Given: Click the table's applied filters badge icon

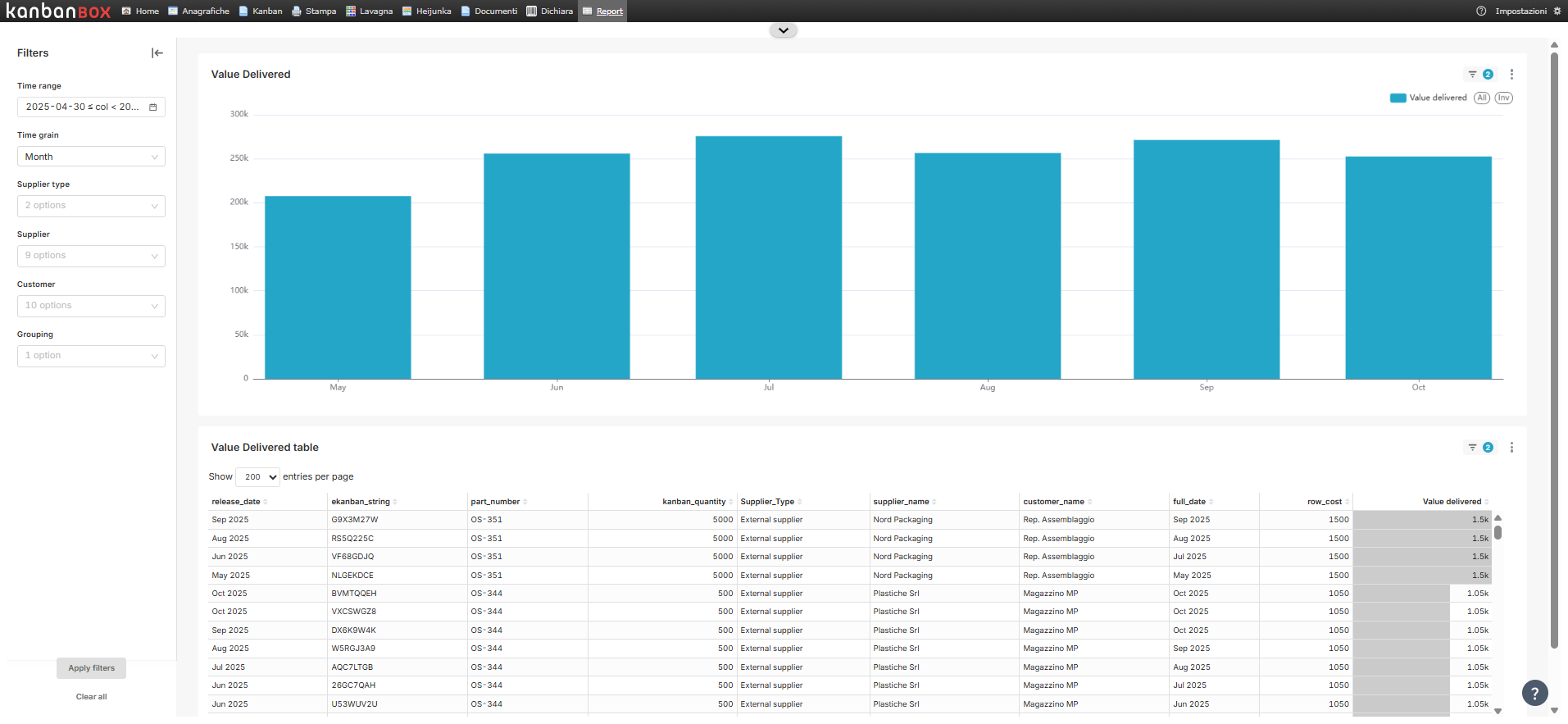Looking at the screenshot, I should tap(1479, 448).
